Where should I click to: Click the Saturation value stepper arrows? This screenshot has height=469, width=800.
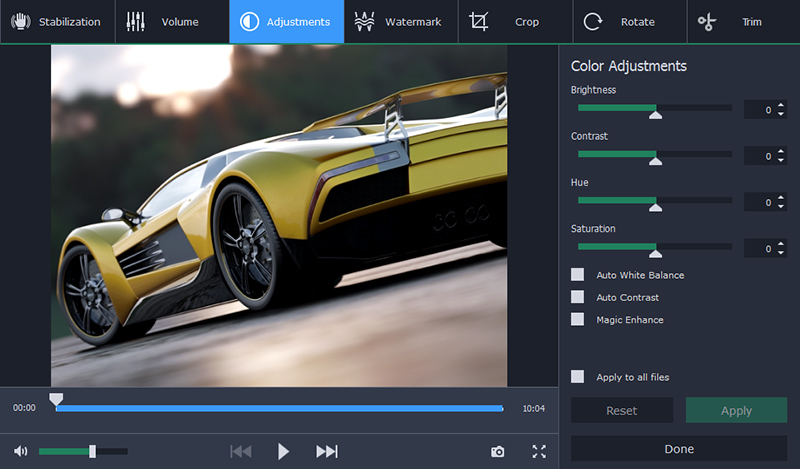[780, 248]
